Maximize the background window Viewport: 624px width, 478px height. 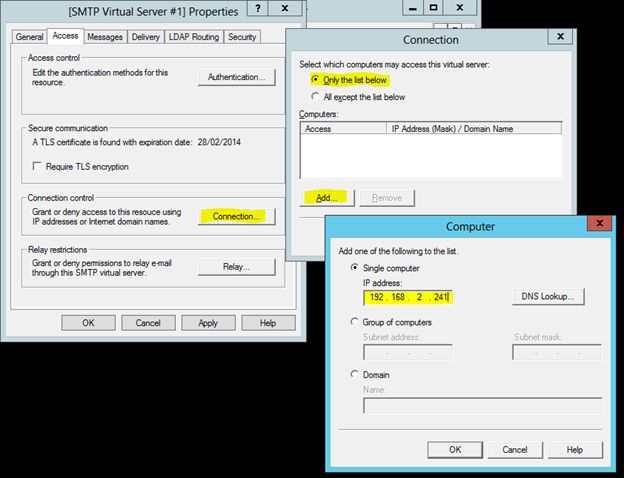coord(433,8)
